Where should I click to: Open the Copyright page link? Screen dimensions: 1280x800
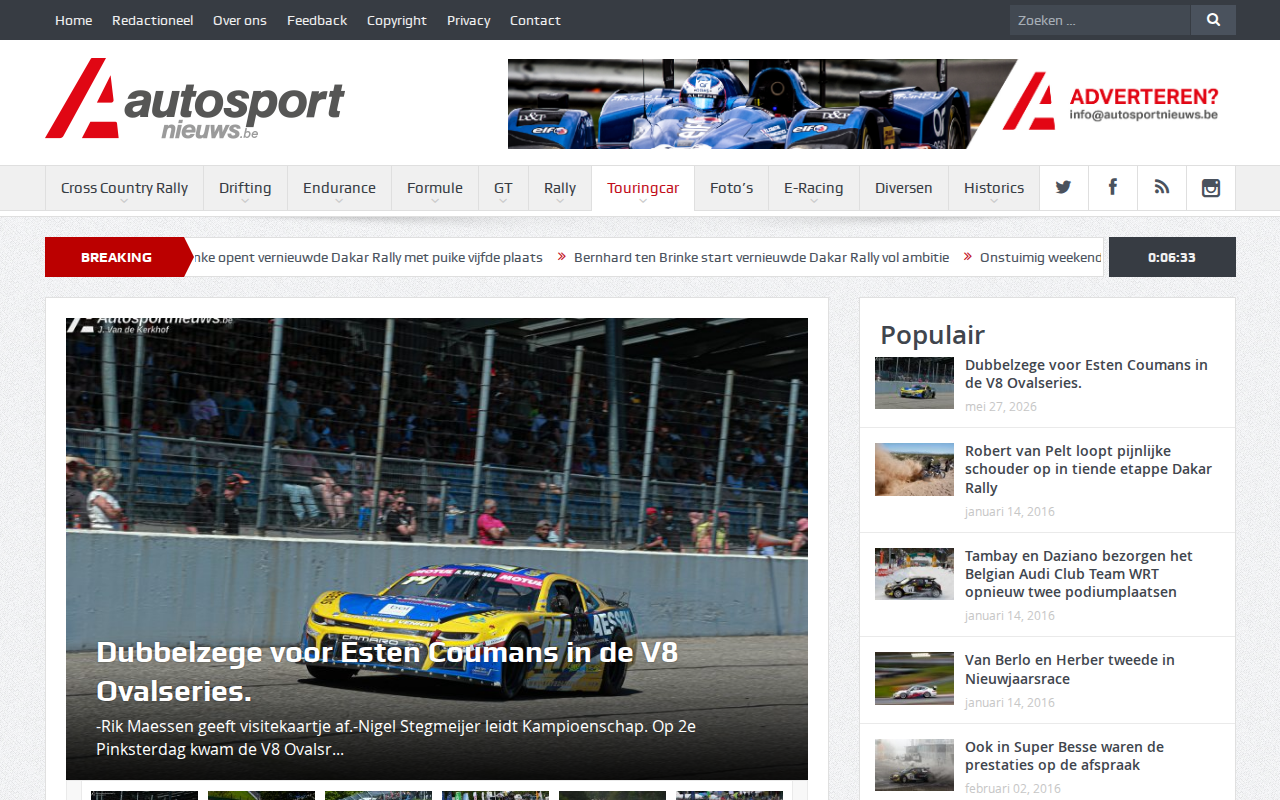(396, 20)
